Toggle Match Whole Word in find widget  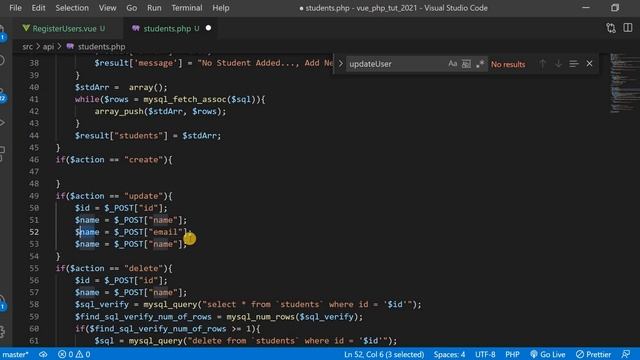tap(466, 64)
